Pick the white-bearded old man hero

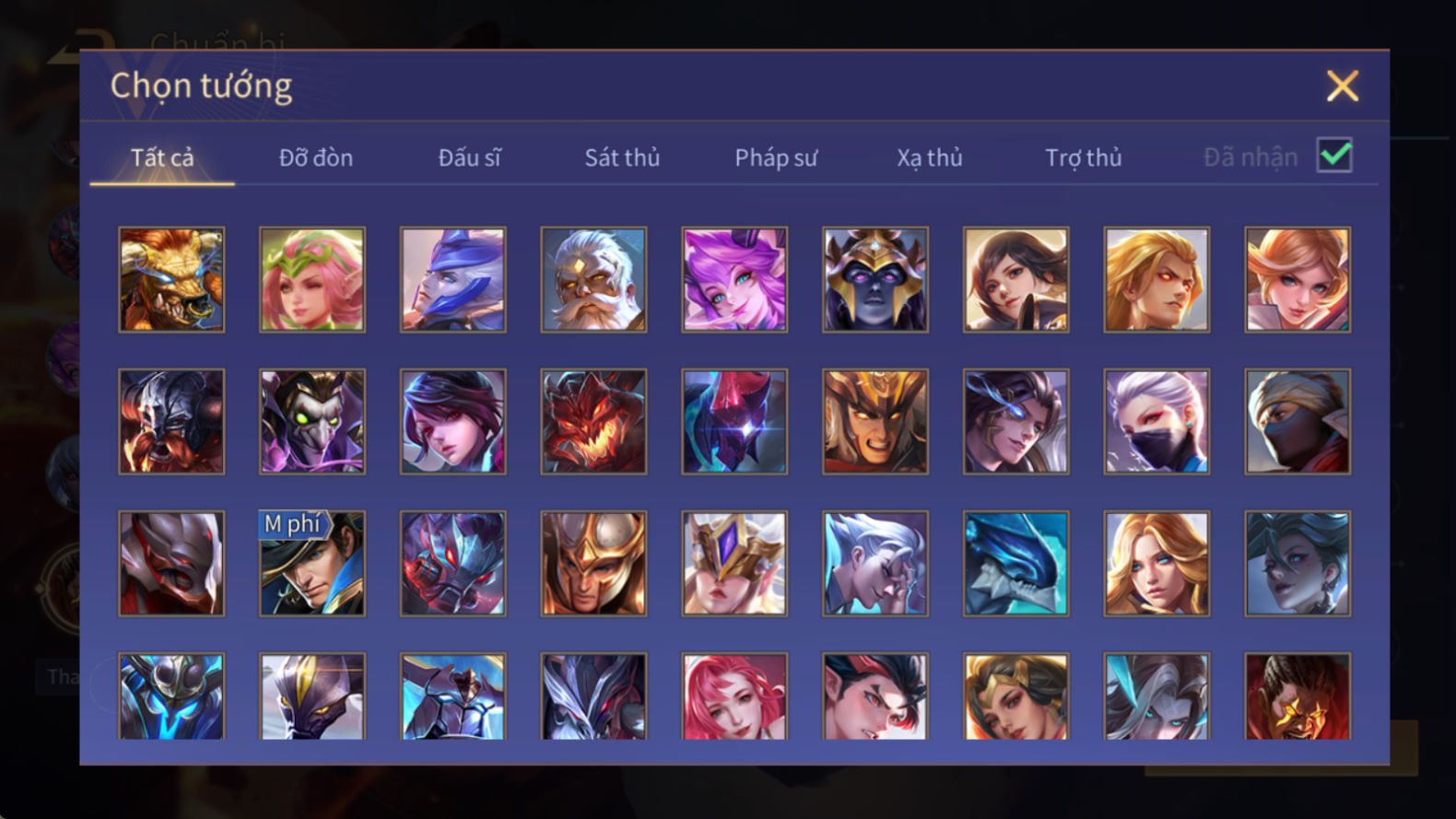pos(593,280)
